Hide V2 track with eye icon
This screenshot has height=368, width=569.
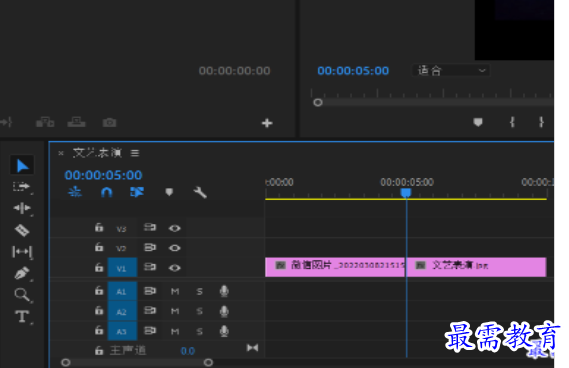tap(175, 248)
